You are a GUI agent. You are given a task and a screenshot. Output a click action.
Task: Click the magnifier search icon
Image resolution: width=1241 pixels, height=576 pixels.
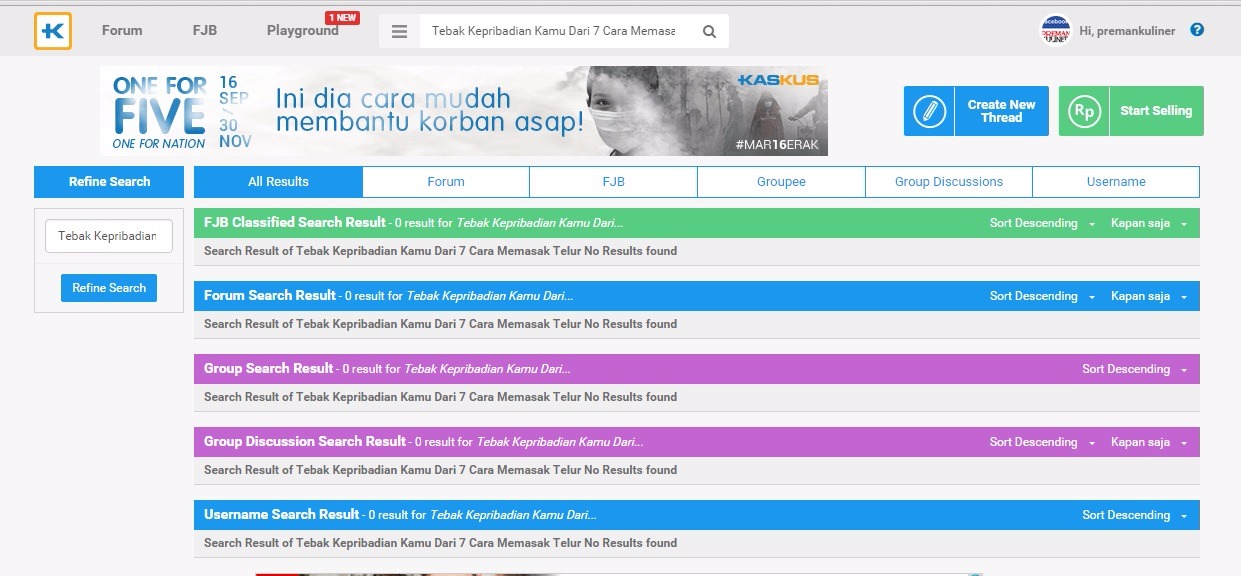pos(709,32)
